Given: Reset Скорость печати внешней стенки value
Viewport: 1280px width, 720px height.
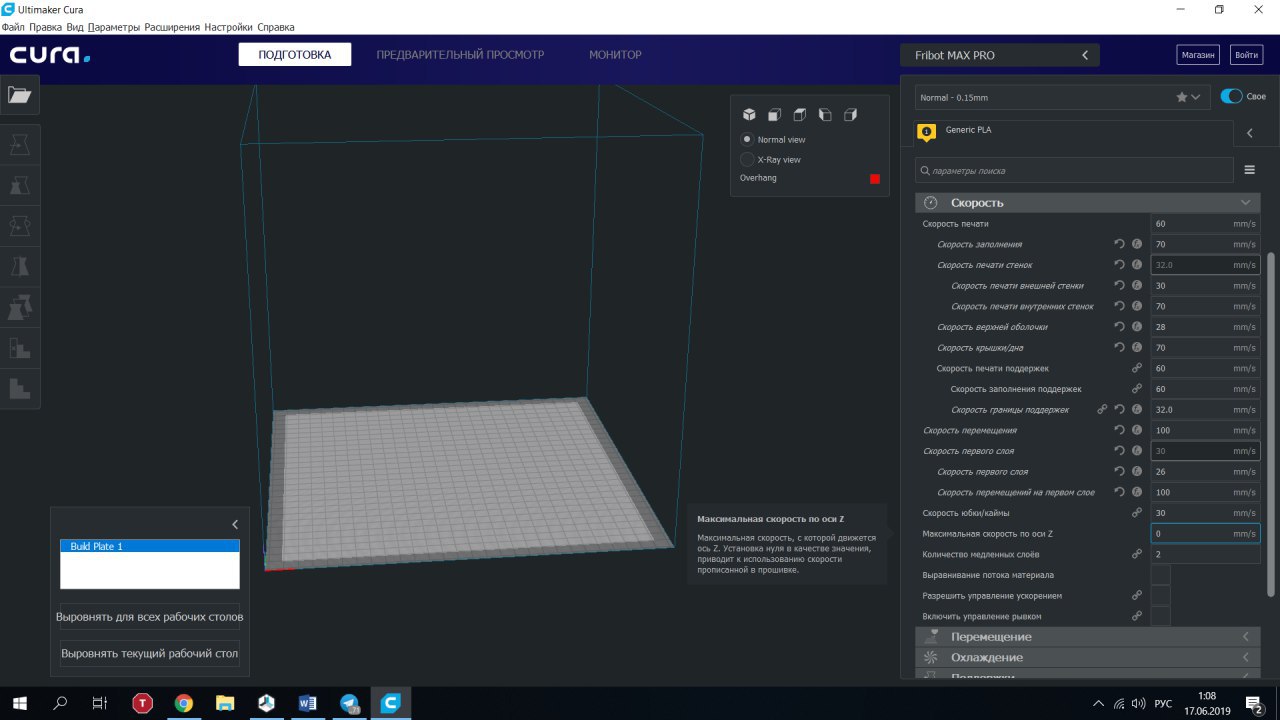Looking at the screenshot, I should pos(1120,285).
